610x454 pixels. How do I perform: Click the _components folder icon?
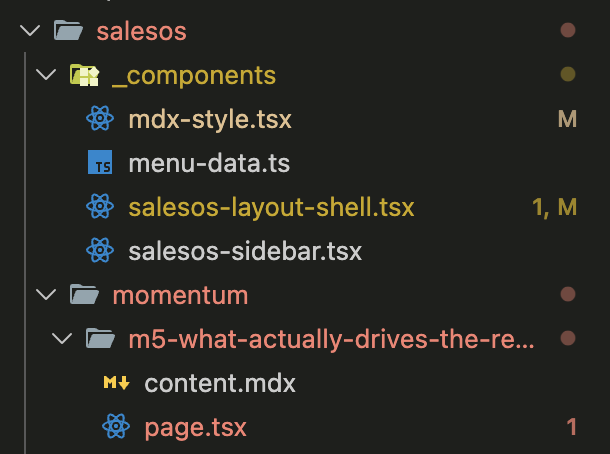(84, 75)
